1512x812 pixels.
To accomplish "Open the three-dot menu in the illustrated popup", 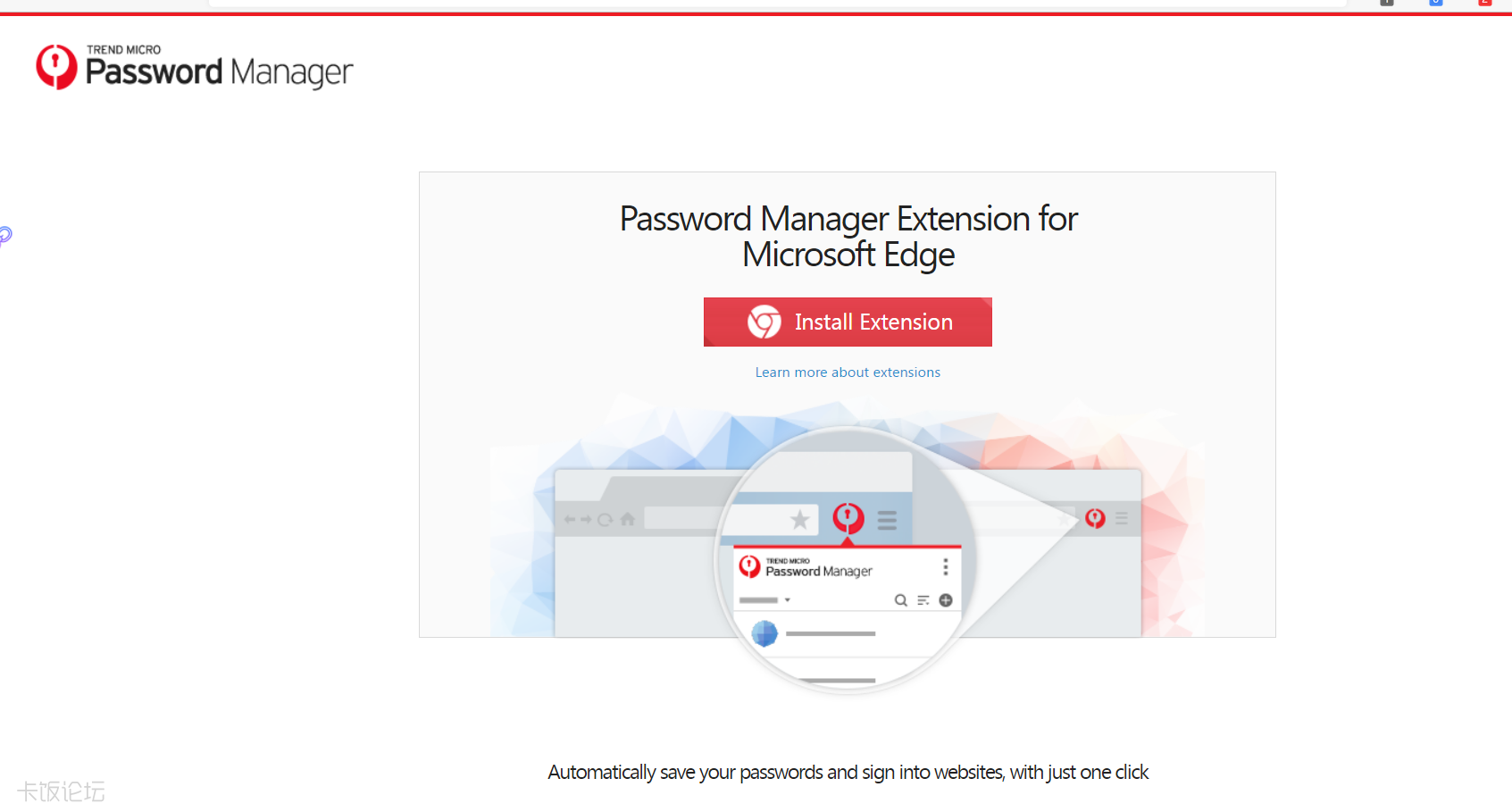I will coord(946,567).
